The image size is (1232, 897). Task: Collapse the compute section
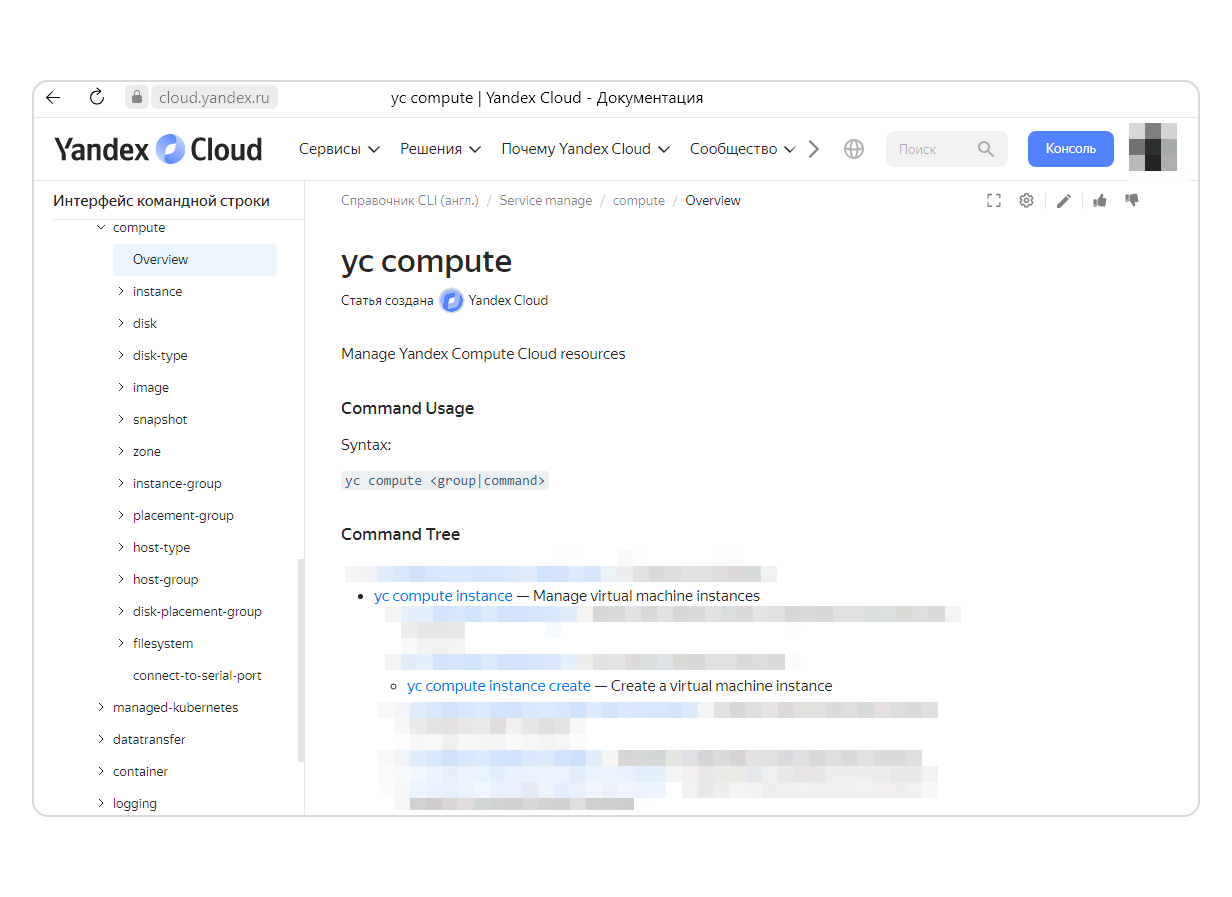point(100,227)
